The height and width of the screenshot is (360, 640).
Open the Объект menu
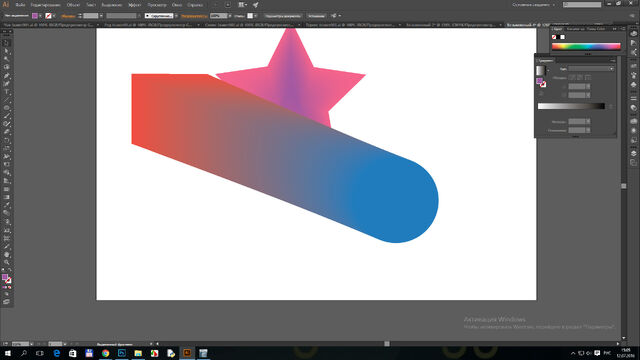[73, 5]
